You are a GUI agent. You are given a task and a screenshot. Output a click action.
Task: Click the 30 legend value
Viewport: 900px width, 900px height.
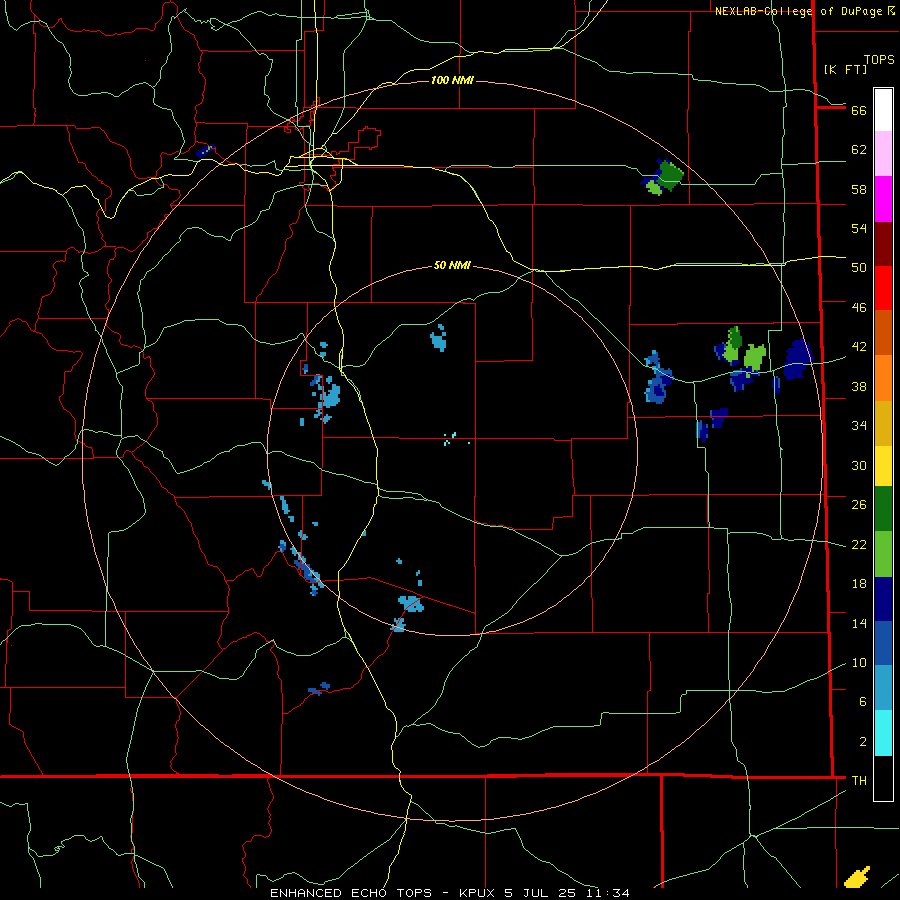[x=859, y=465]
